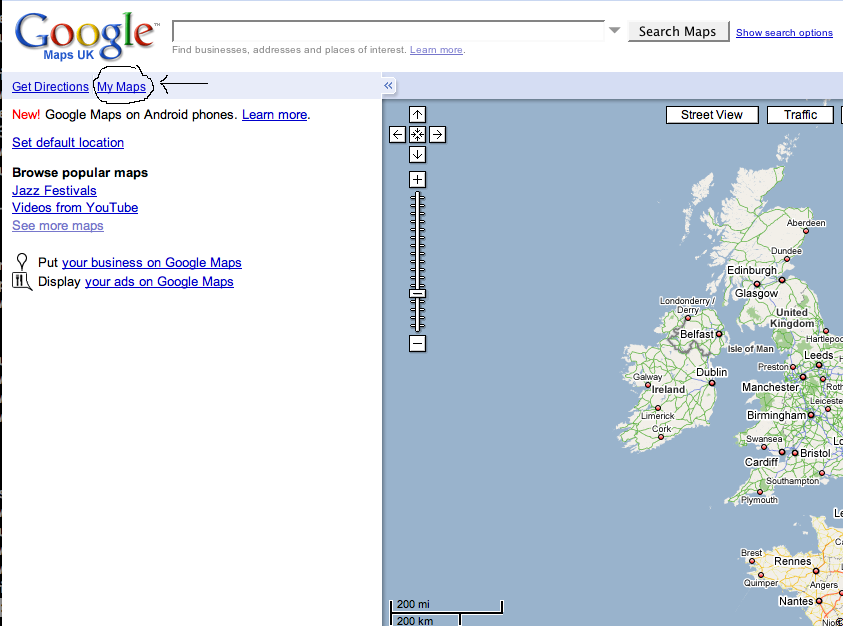Enable Street View mode
Viewport: 843px width, 626px height.
[712, 115]
